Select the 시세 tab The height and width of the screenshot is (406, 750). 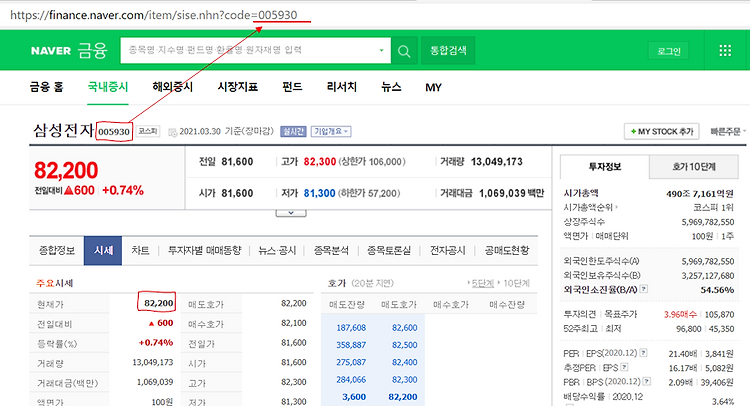(x=103, y=251)
